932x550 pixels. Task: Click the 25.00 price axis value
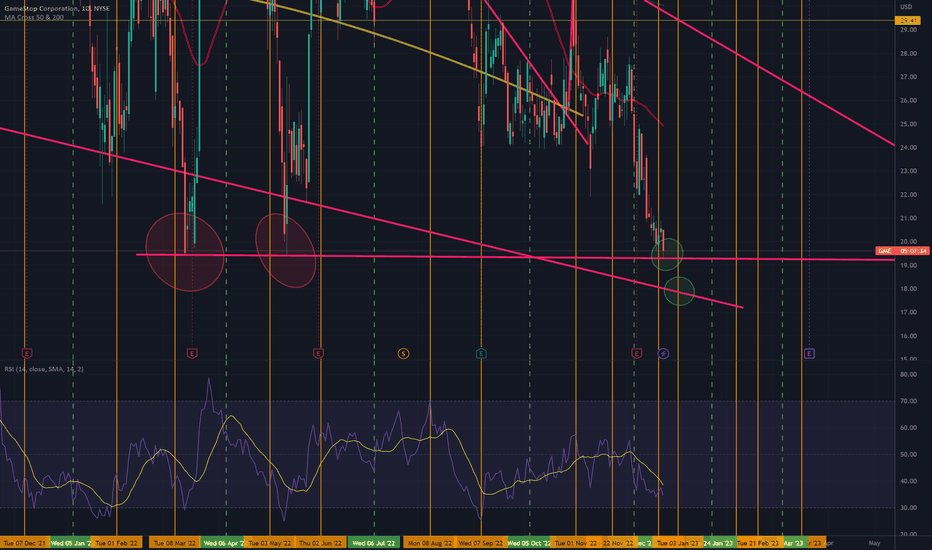(x=908, y=124)
